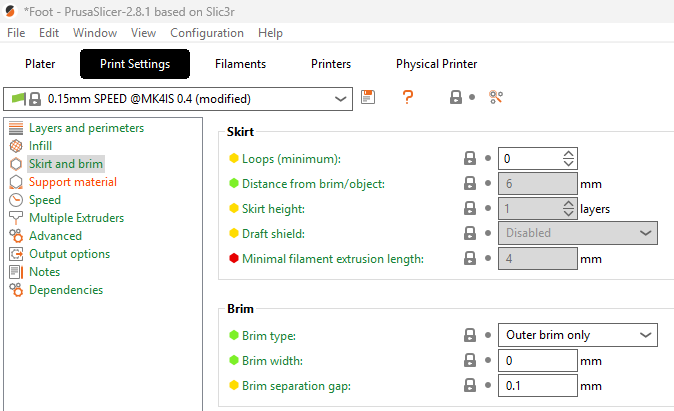Screen dimensions: 674x411
Task: Click the Multiple Extruders funnel icon
Action: coord(16,218)
